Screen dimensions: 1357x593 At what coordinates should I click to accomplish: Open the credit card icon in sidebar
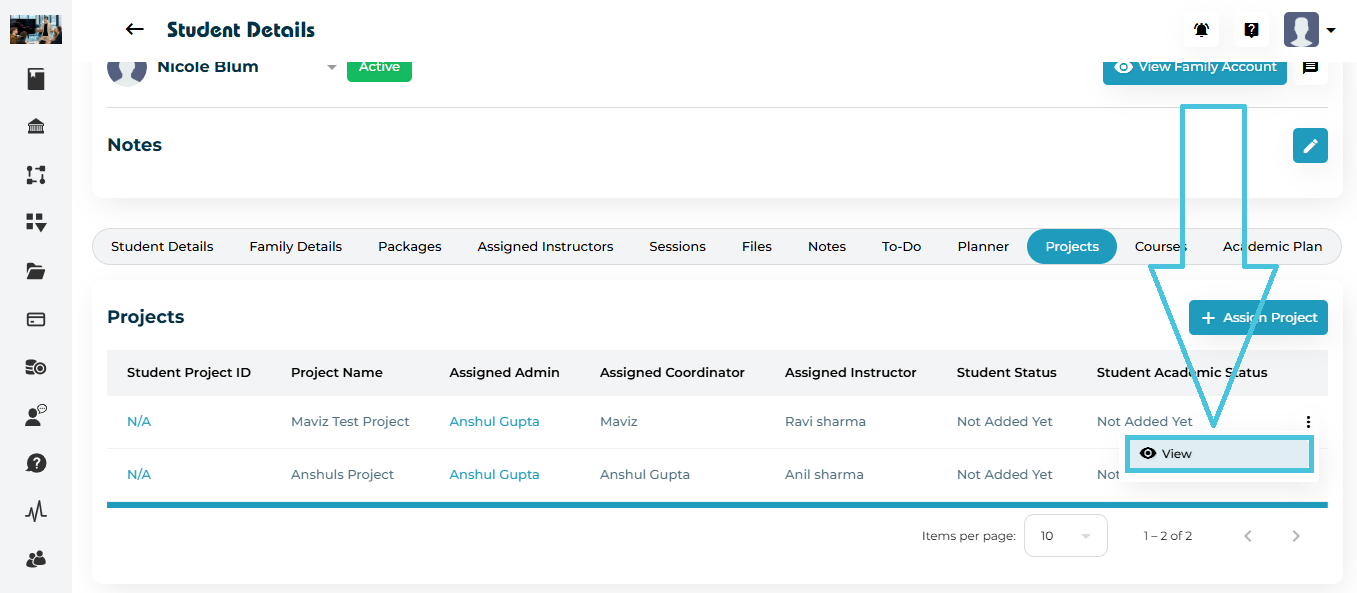(x=36, y=320)
